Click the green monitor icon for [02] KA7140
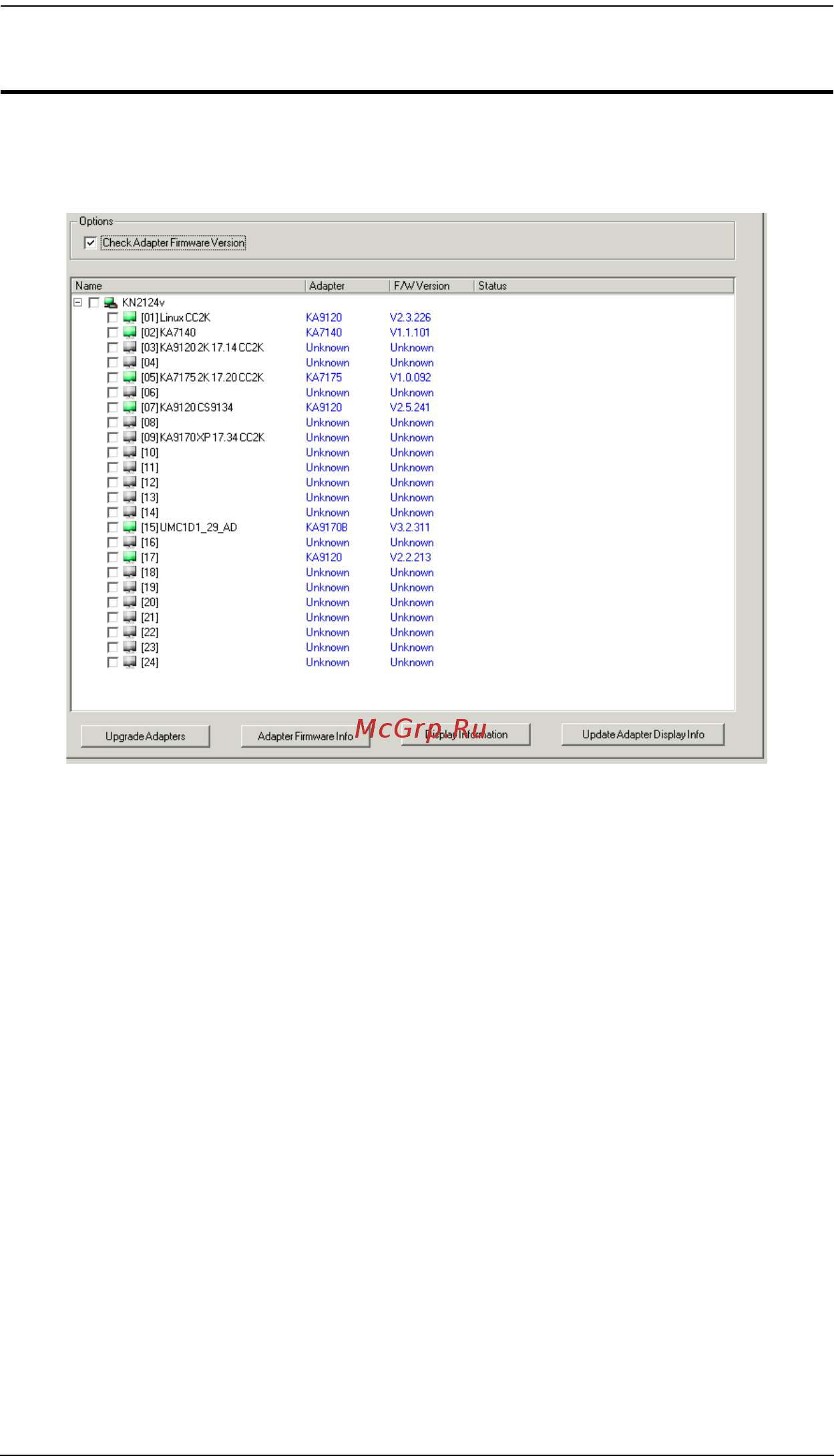 pos(130,332)
